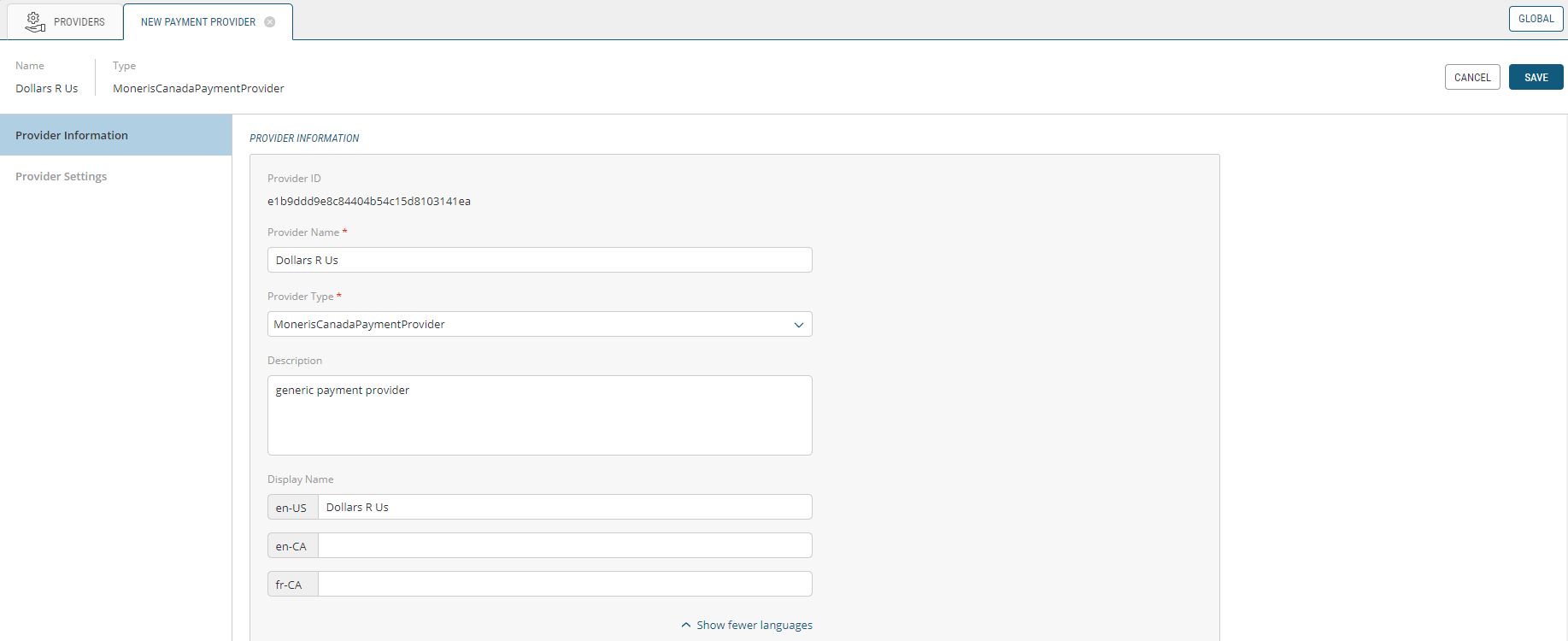Select Provider Information in sidebar

tap(72, 136)
